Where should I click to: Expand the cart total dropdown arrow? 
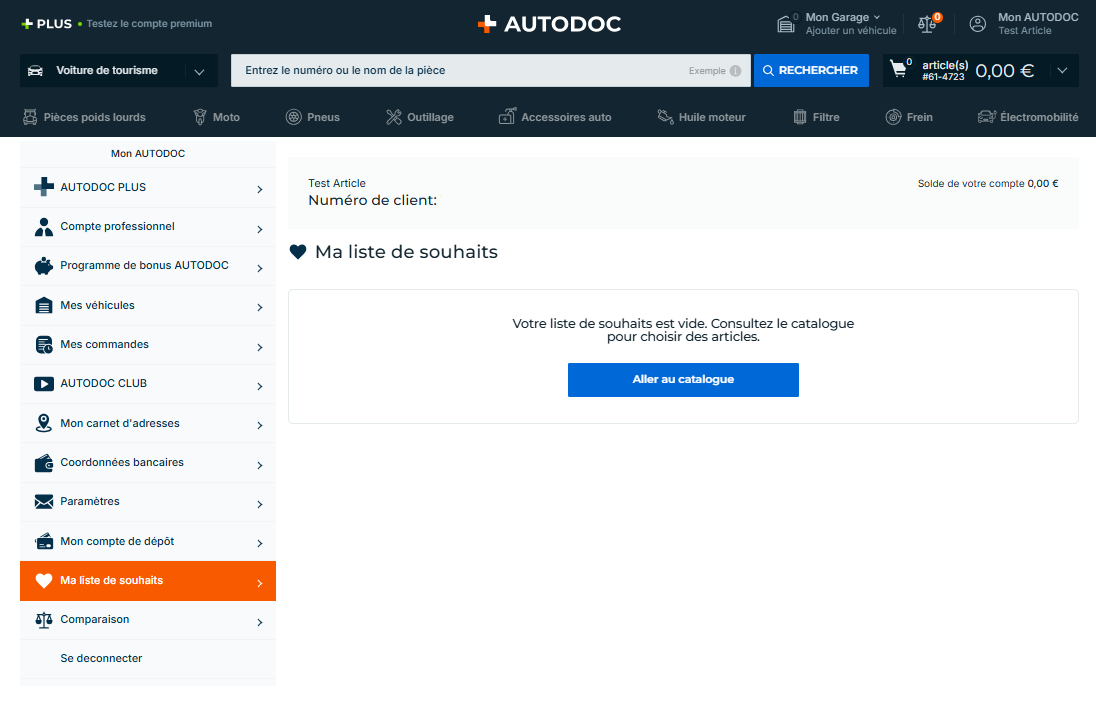(x=1061, y=71)
